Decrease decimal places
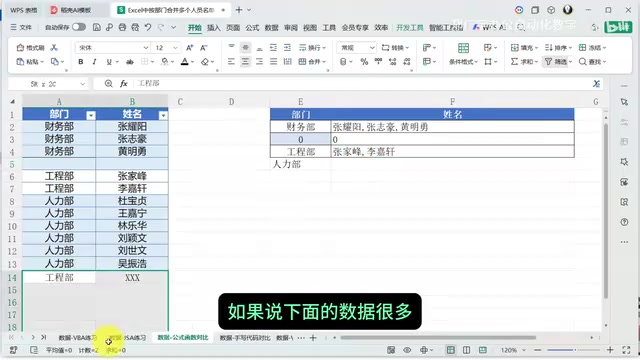Screen dimensions: 640x360 pos(407,62)
